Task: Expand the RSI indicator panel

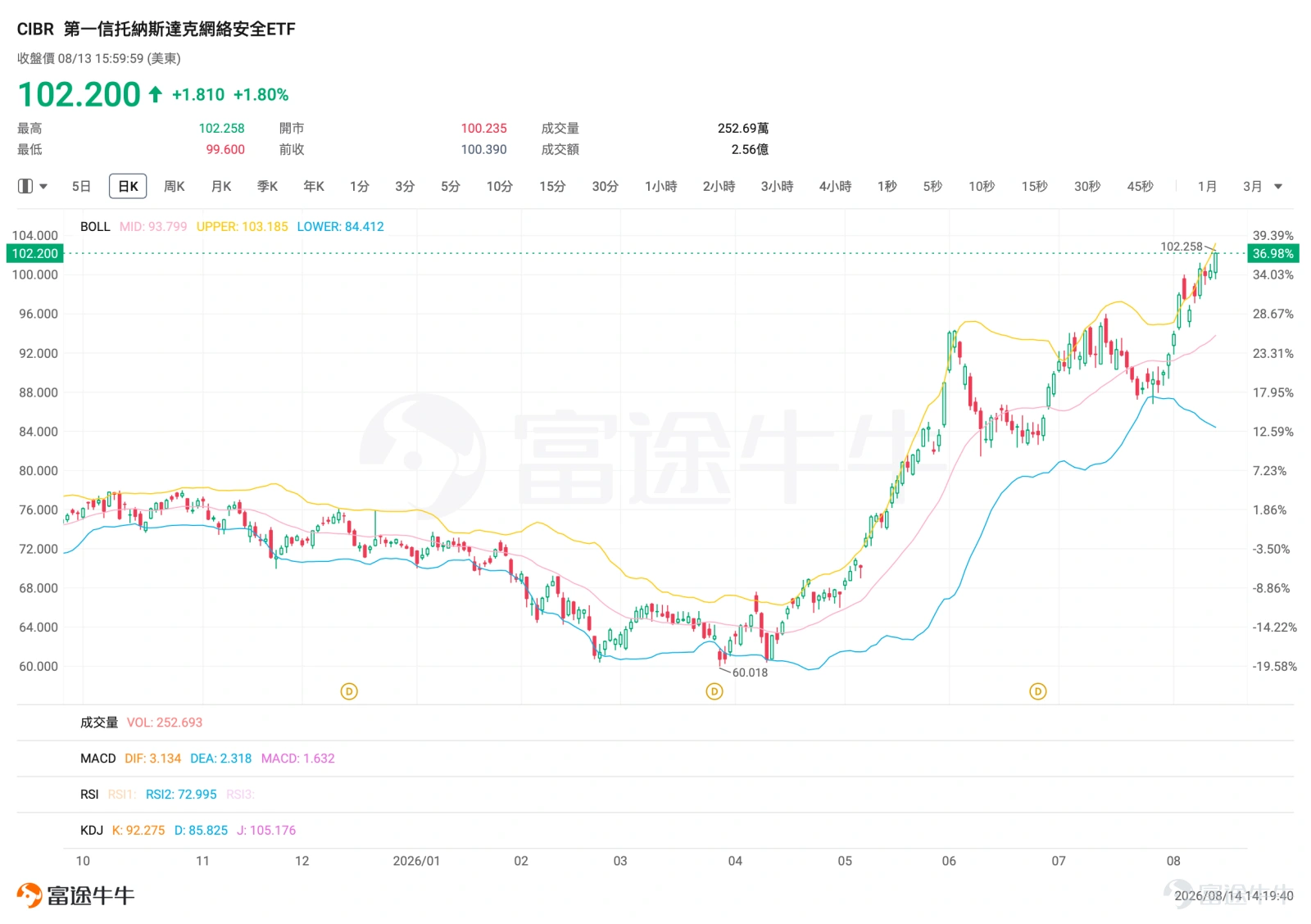Action: [x=89, y=795]
